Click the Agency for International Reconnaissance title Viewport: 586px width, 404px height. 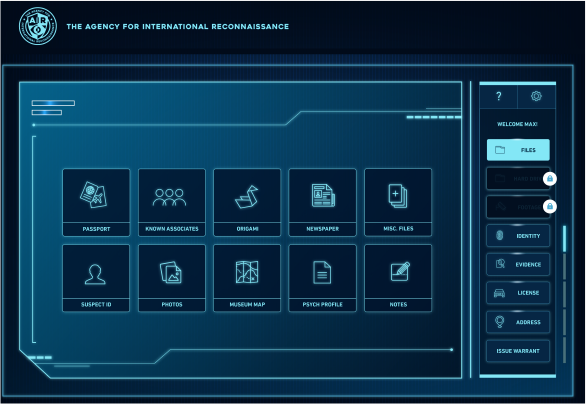point(178,27)
